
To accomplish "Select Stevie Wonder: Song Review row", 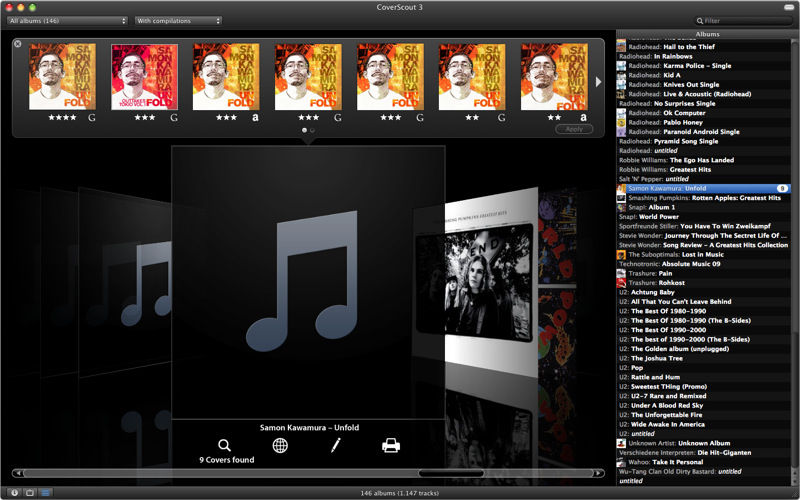I will (704, 245).
